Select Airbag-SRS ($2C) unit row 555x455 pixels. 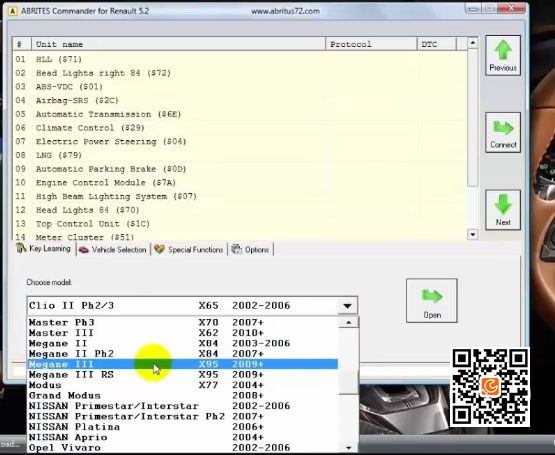tap(240, 100)
